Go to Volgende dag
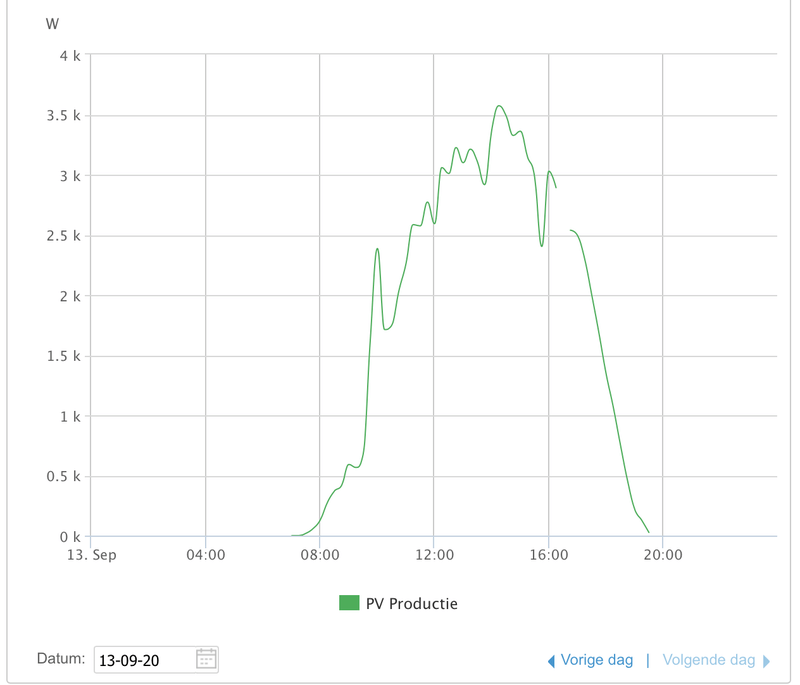800x685 pixels. [708, 660]
